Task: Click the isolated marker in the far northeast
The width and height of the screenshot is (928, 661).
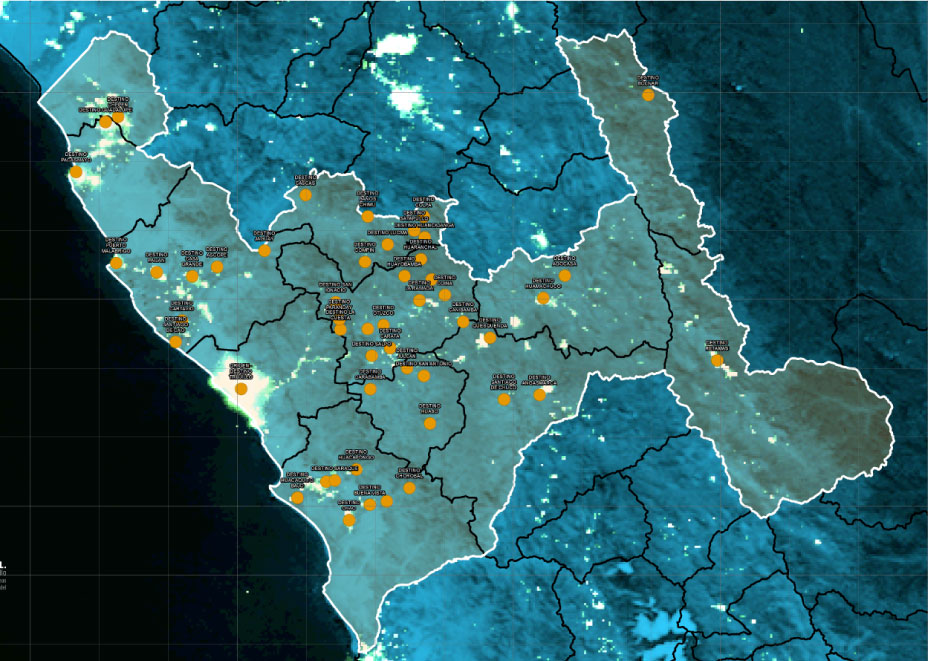Action: tap(648, 95)
